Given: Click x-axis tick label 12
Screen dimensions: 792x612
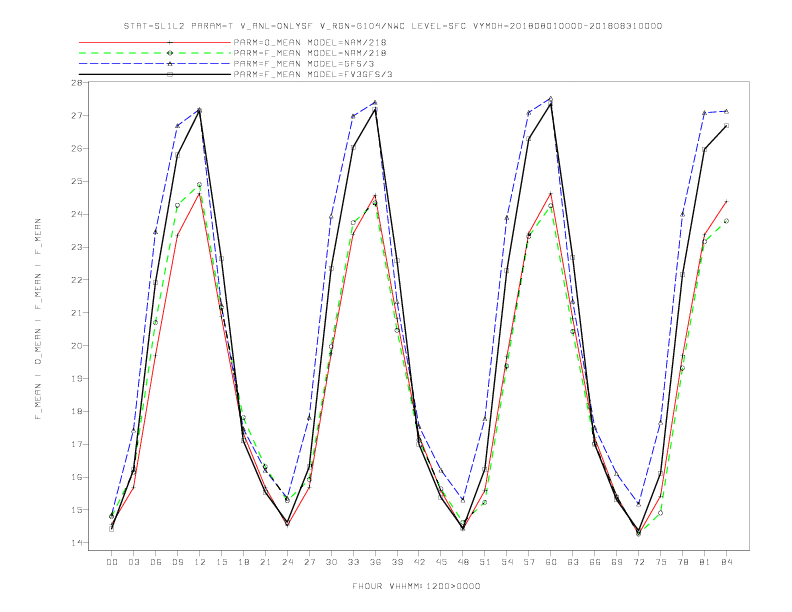Looking at the screenshot, I should coord(200,562).
